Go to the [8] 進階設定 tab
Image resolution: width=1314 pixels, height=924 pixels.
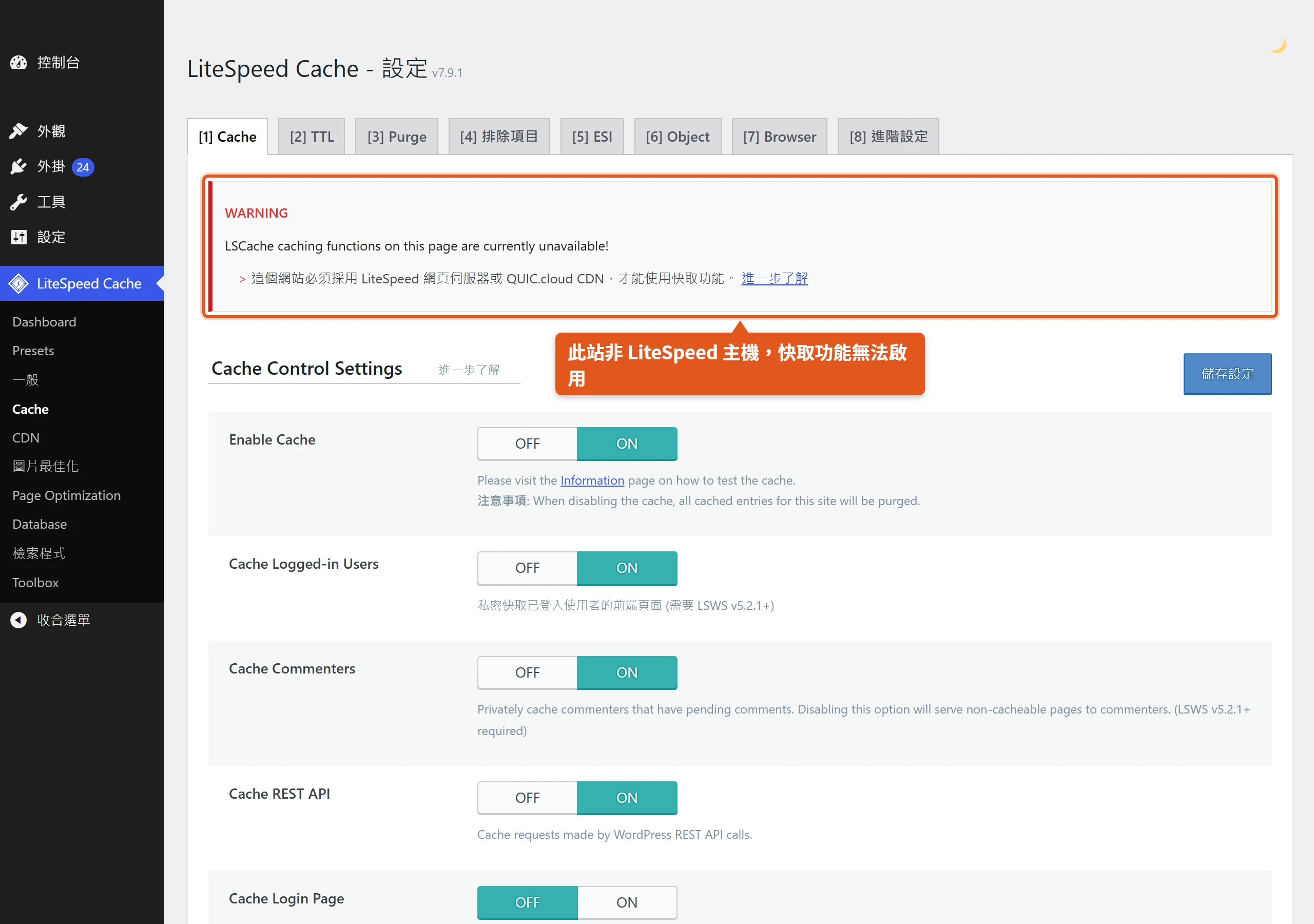pyautogui.click(x=888, y=137)
